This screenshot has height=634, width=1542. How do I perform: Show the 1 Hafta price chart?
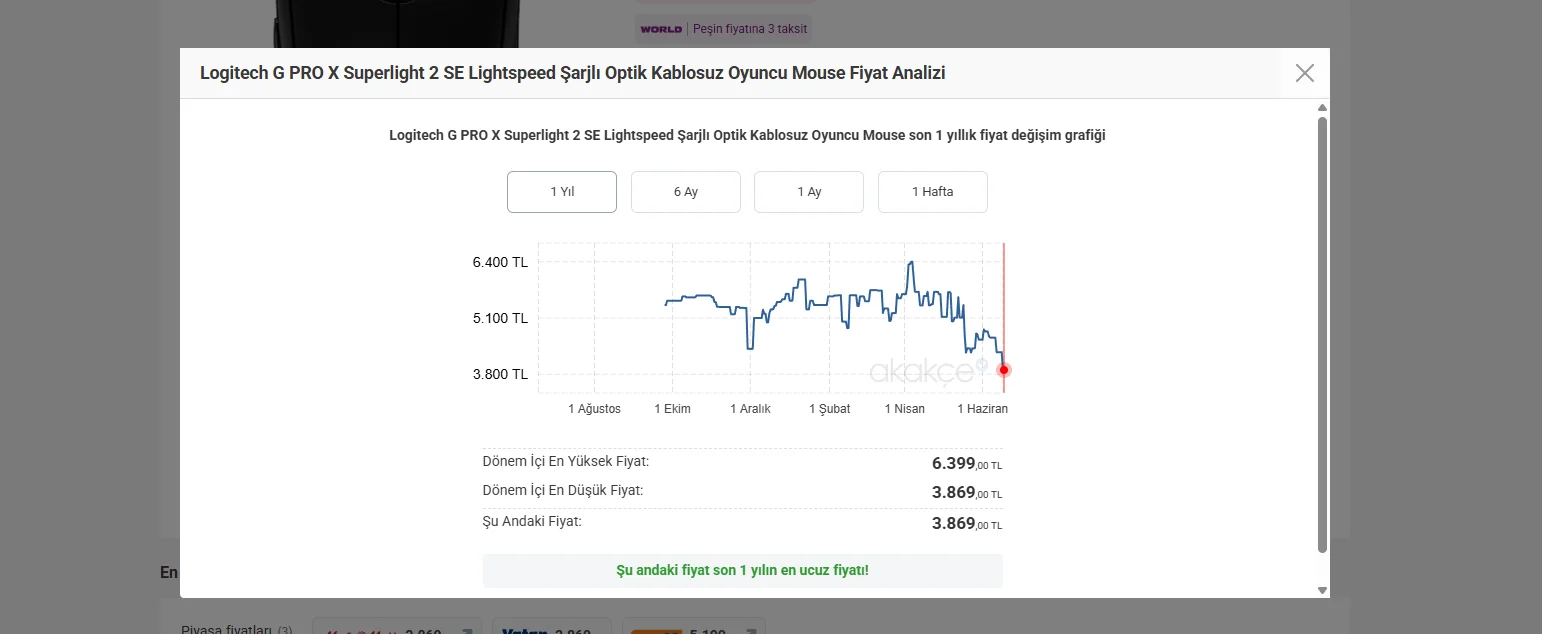click(933, 192)
